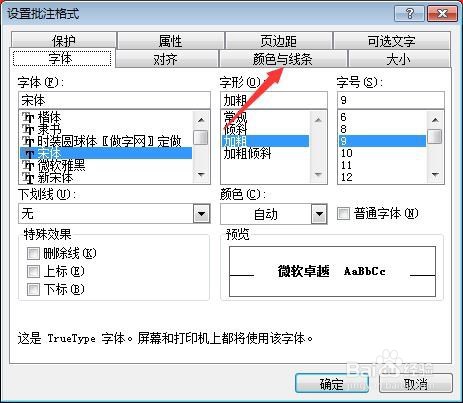Select the 字体 tab
The image size is (463, 403).
pos(62,58)
